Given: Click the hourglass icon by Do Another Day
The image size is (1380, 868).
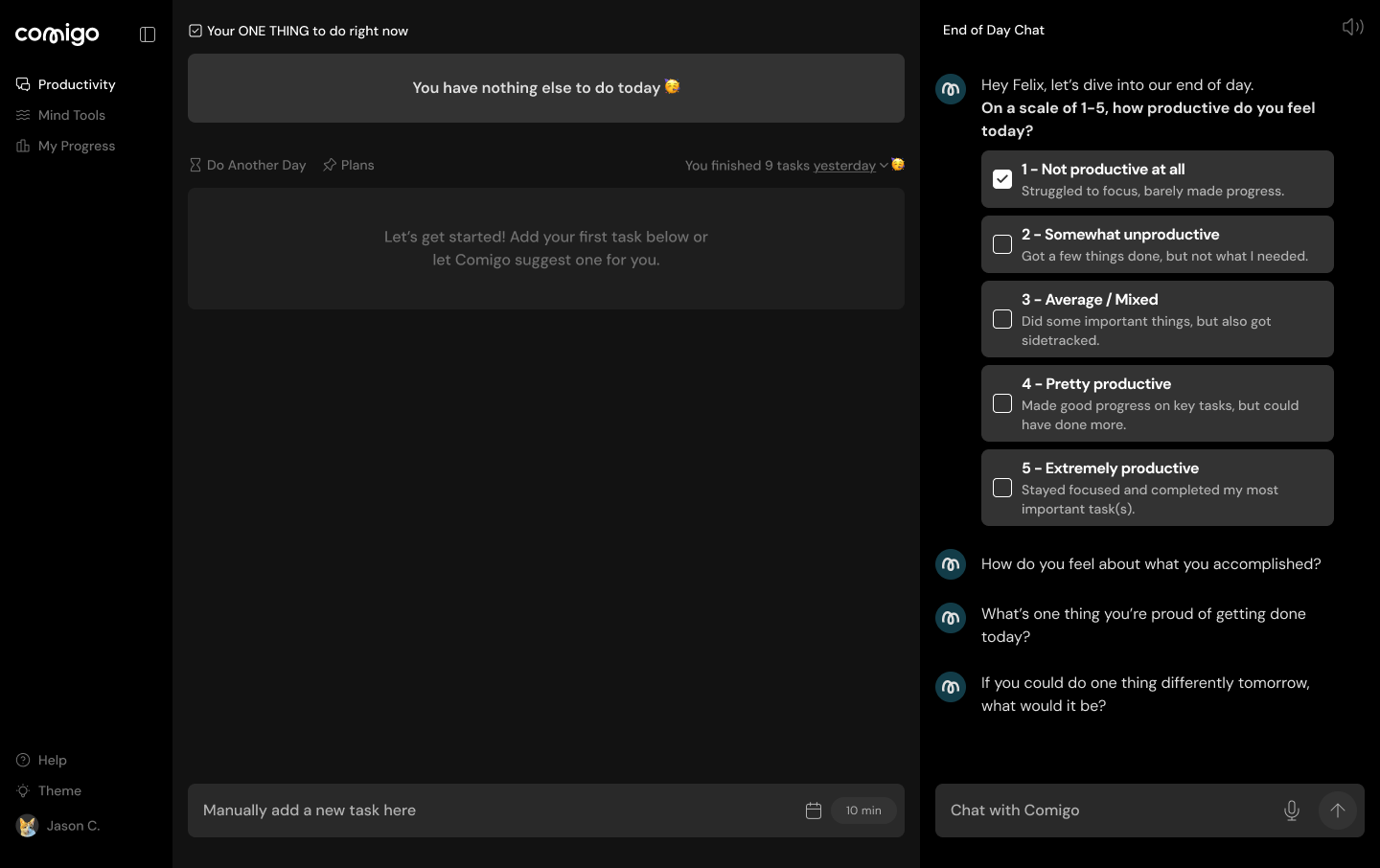Looking at the screenshot, I should (x=195, y=165).
